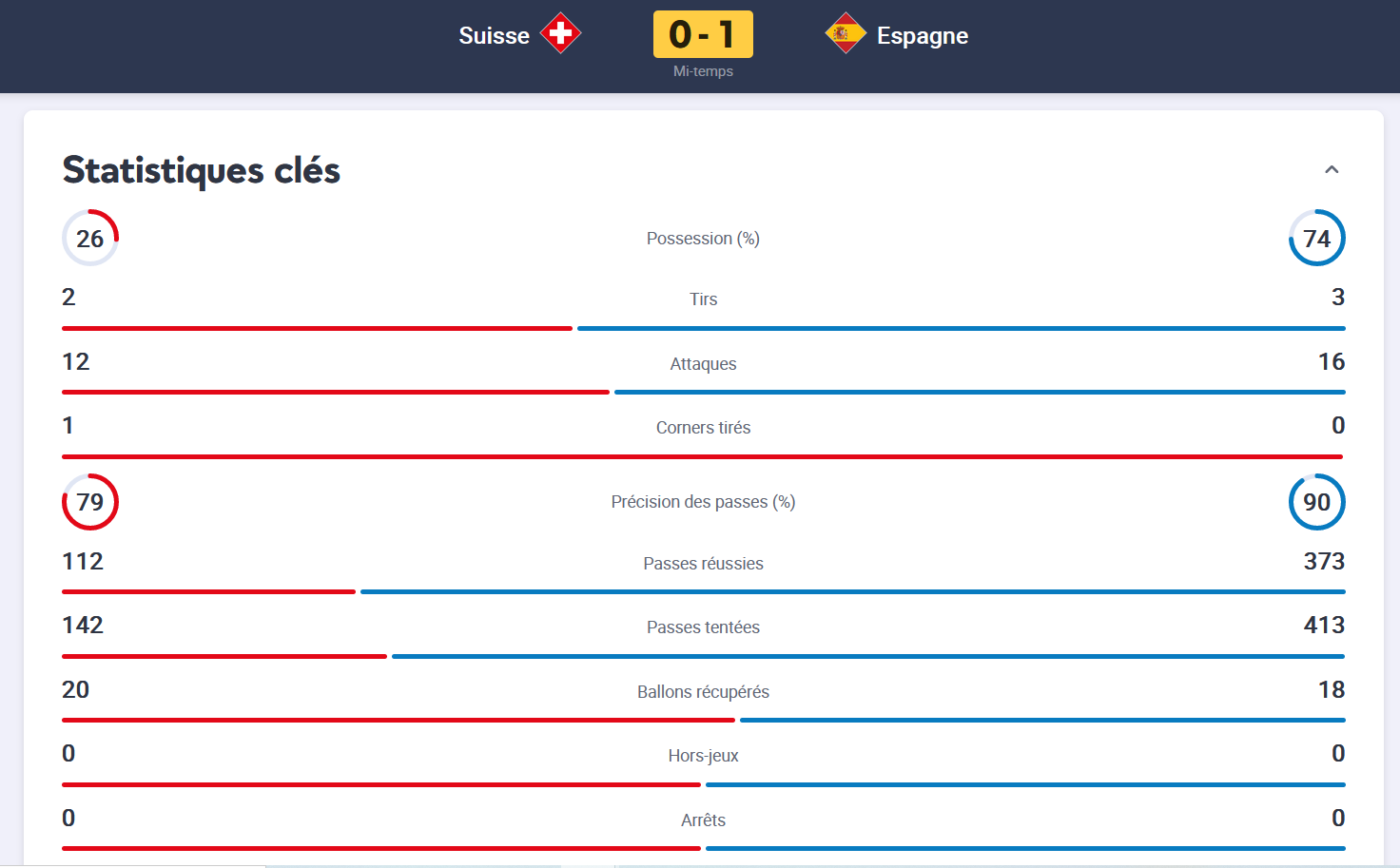The image size is (1400, 868).
Task: Click the Espagne passes value 373
Action: point(1324,561)
